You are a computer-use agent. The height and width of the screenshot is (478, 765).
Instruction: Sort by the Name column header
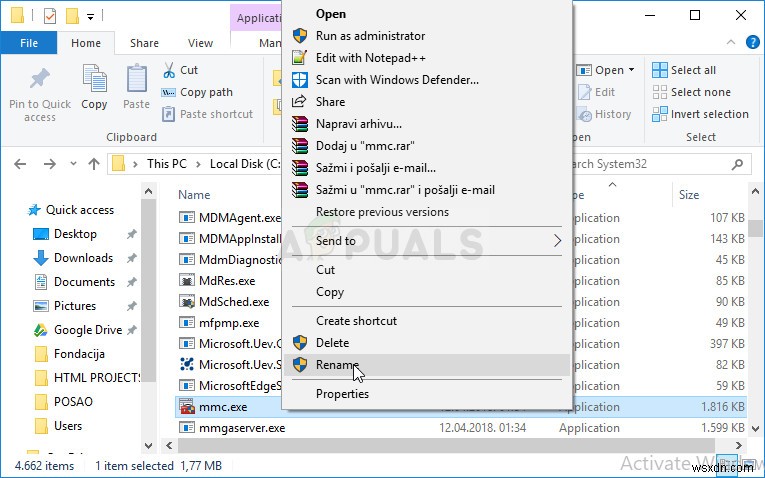tap(194, 195)
